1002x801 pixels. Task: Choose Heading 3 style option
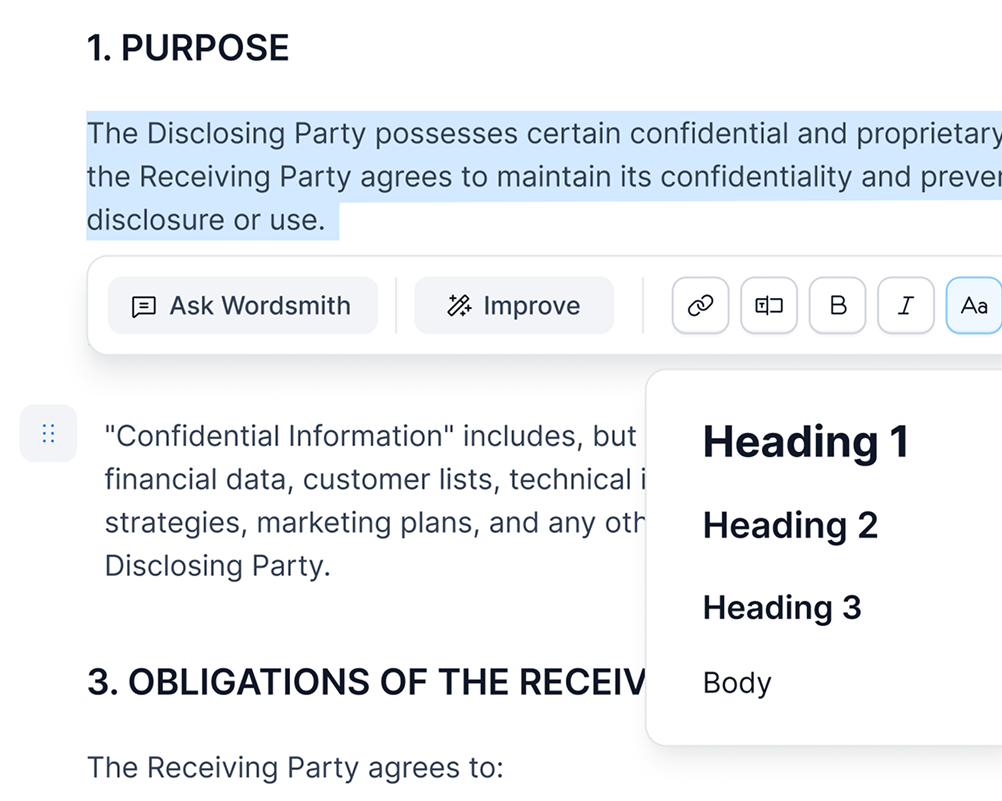coord(781,607)
